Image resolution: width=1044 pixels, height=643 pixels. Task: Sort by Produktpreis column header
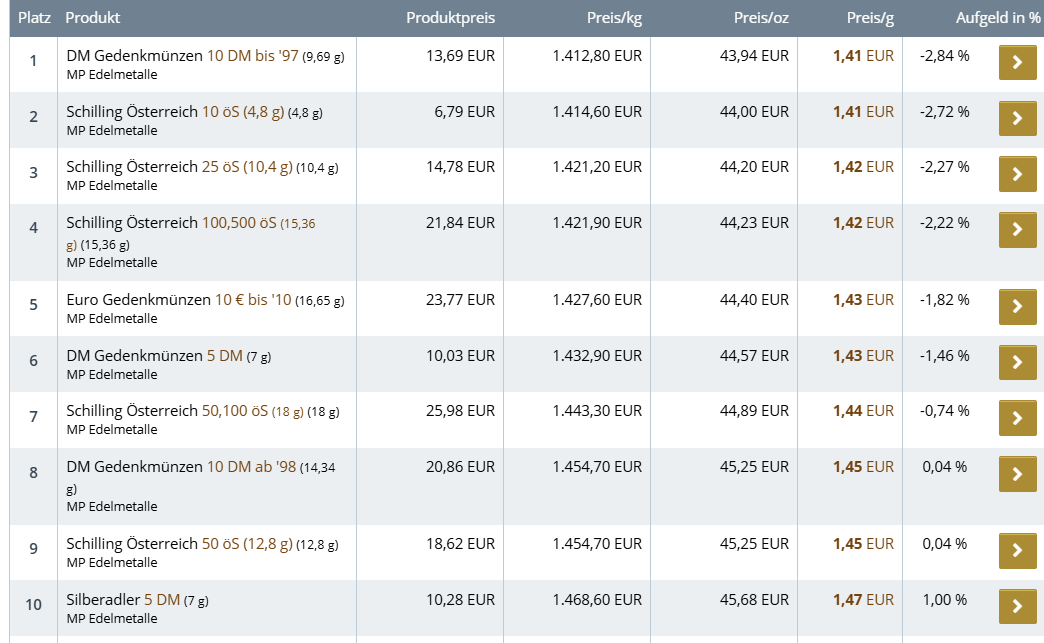pos(450,18)
